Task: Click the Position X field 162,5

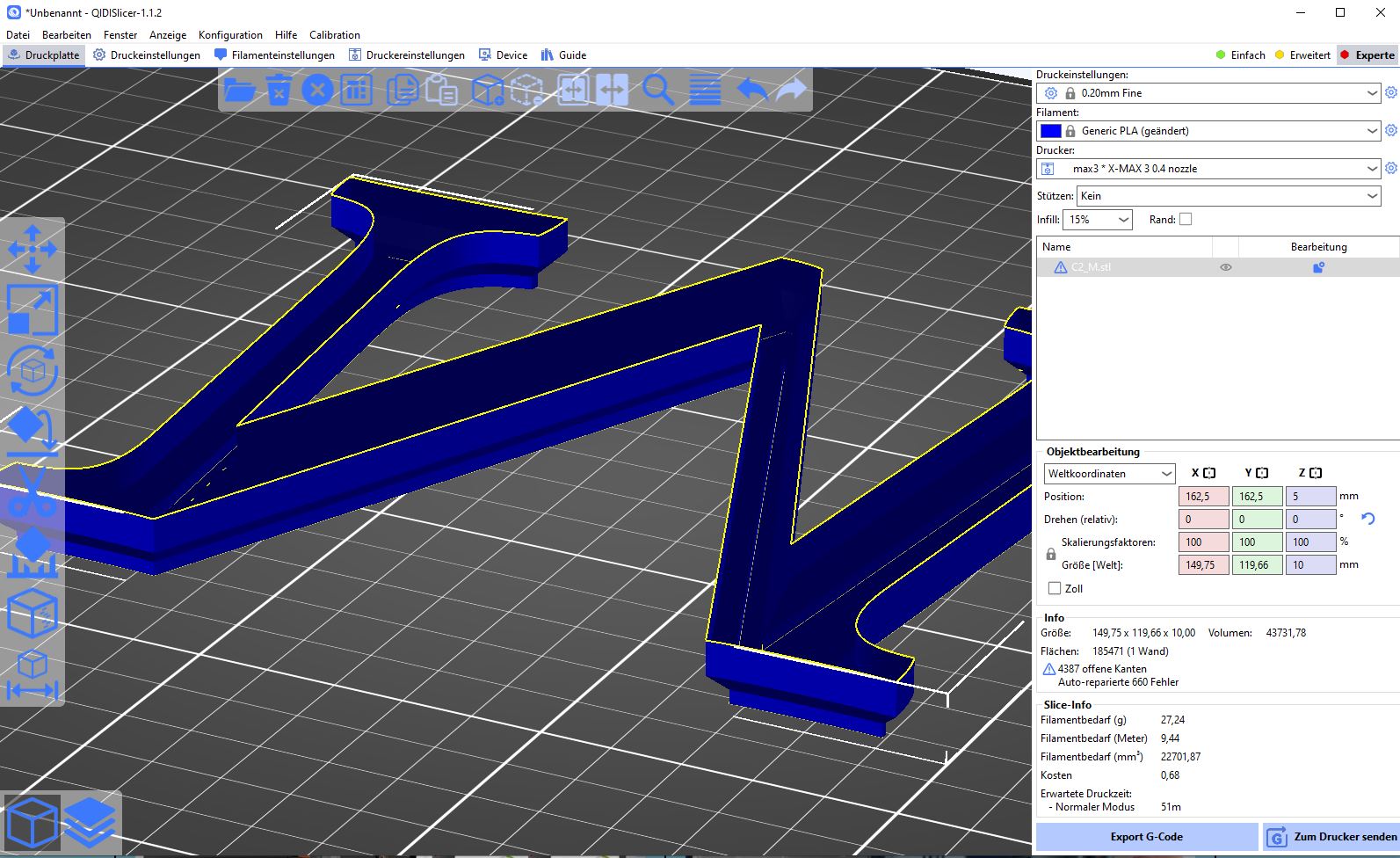Action: (1203, 496)
